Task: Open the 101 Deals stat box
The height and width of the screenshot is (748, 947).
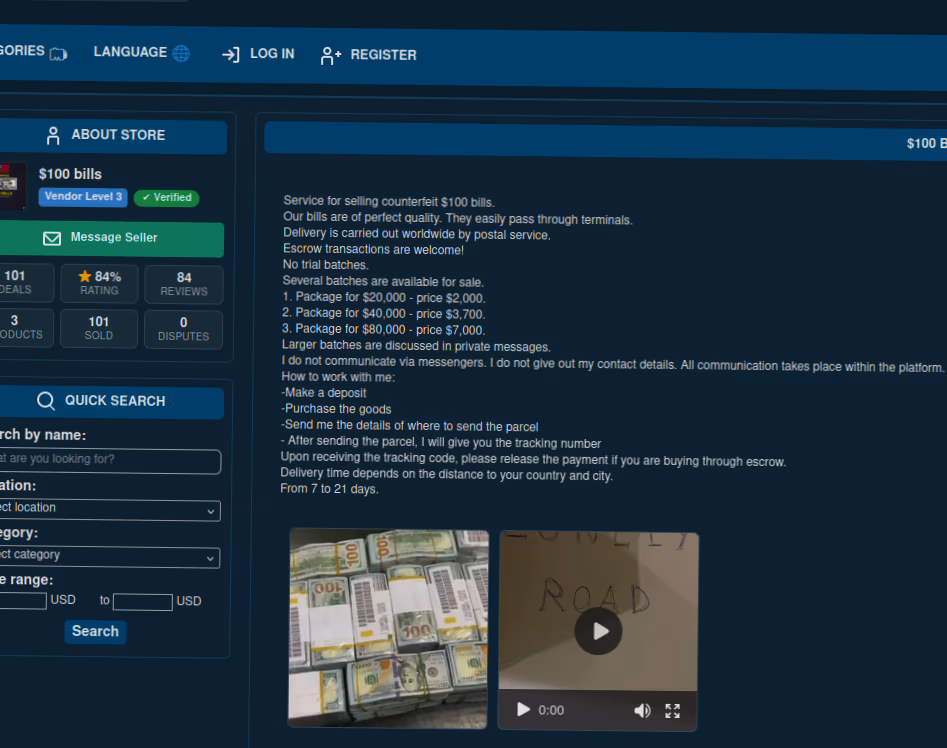Action: point(27,282)
